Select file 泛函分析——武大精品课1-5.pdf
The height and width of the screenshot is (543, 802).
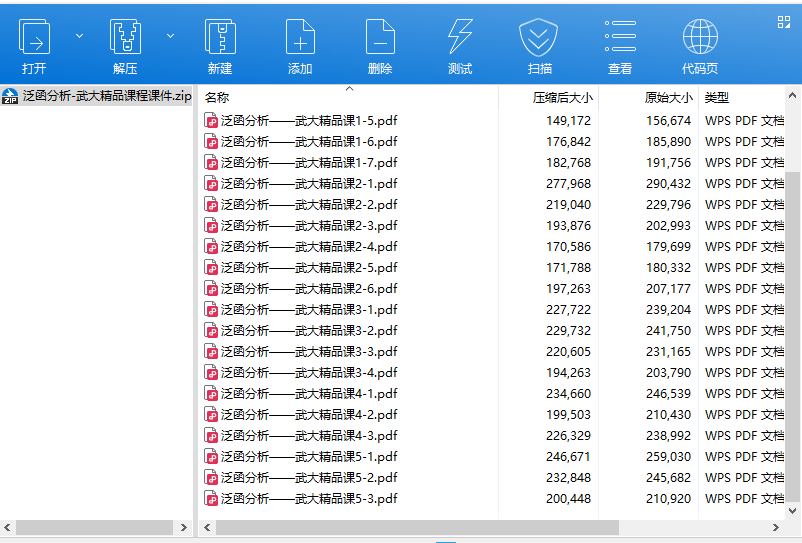pyautogui.click(x=309, y=121)
